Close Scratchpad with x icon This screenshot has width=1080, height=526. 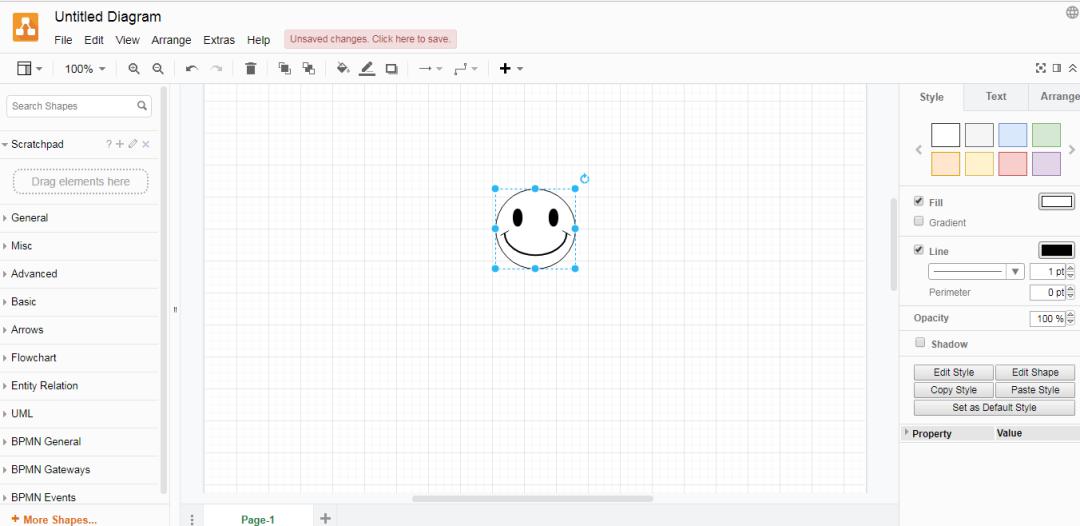pos(145,144)
